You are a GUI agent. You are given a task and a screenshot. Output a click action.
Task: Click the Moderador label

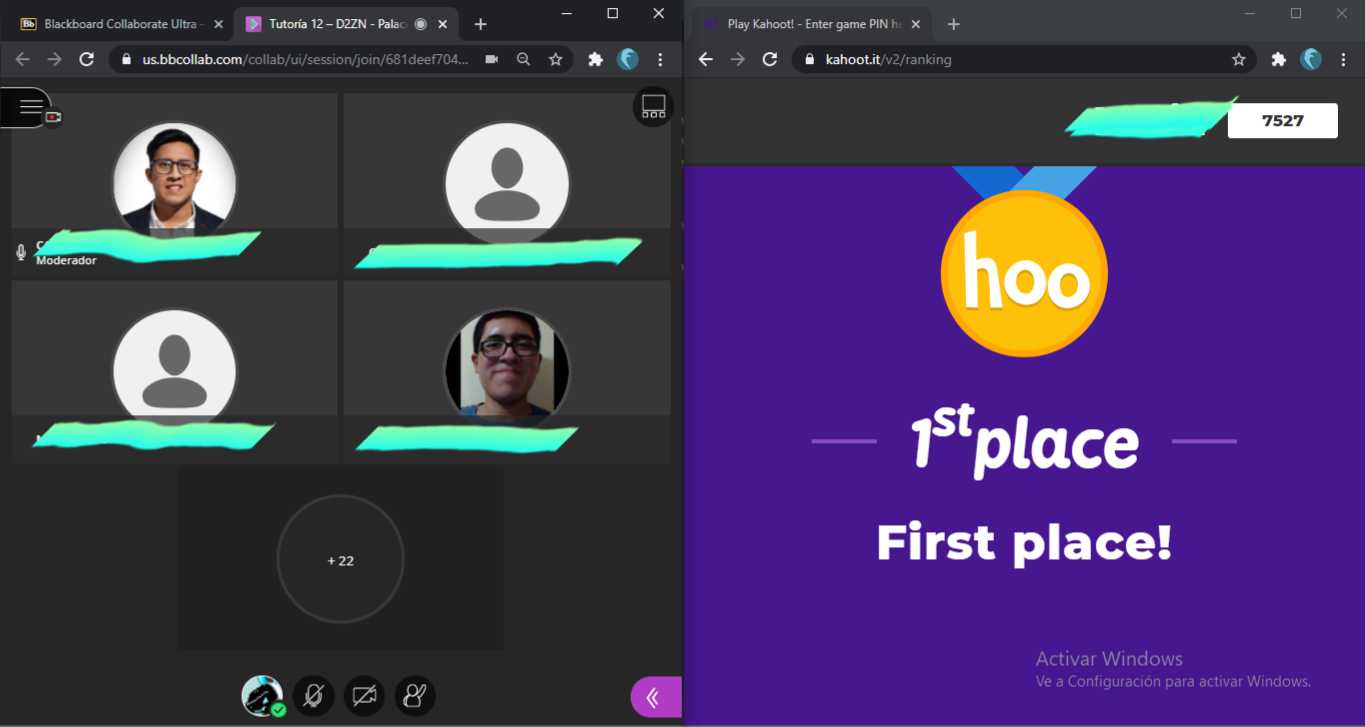[66, 260]
